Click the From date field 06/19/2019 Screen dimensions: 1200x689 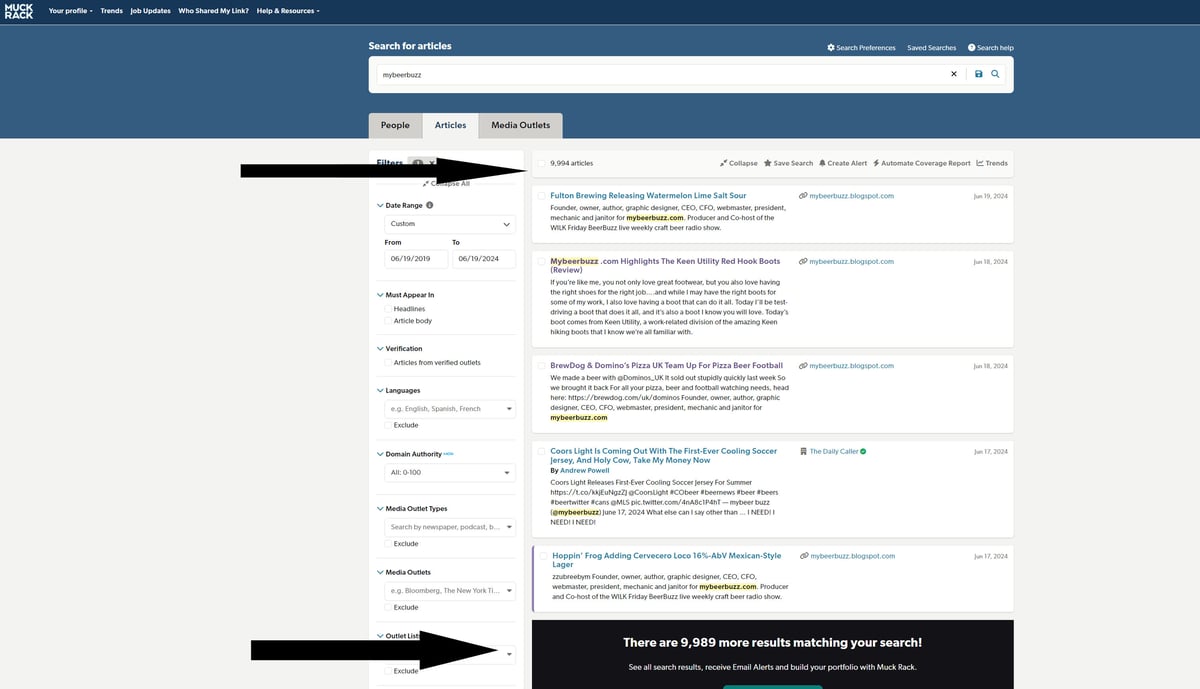click(x=415, y=259)
